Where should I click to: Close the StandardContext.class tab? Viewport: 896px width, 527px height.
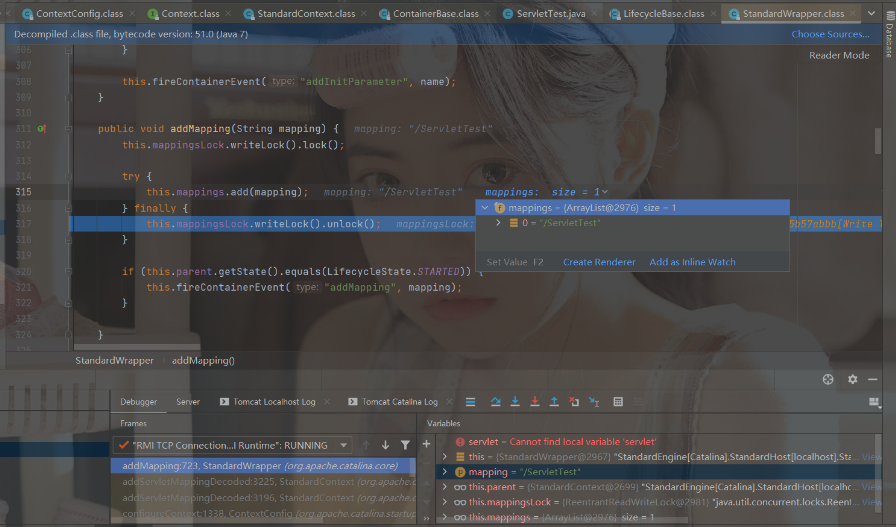click(x=365, y=13)
